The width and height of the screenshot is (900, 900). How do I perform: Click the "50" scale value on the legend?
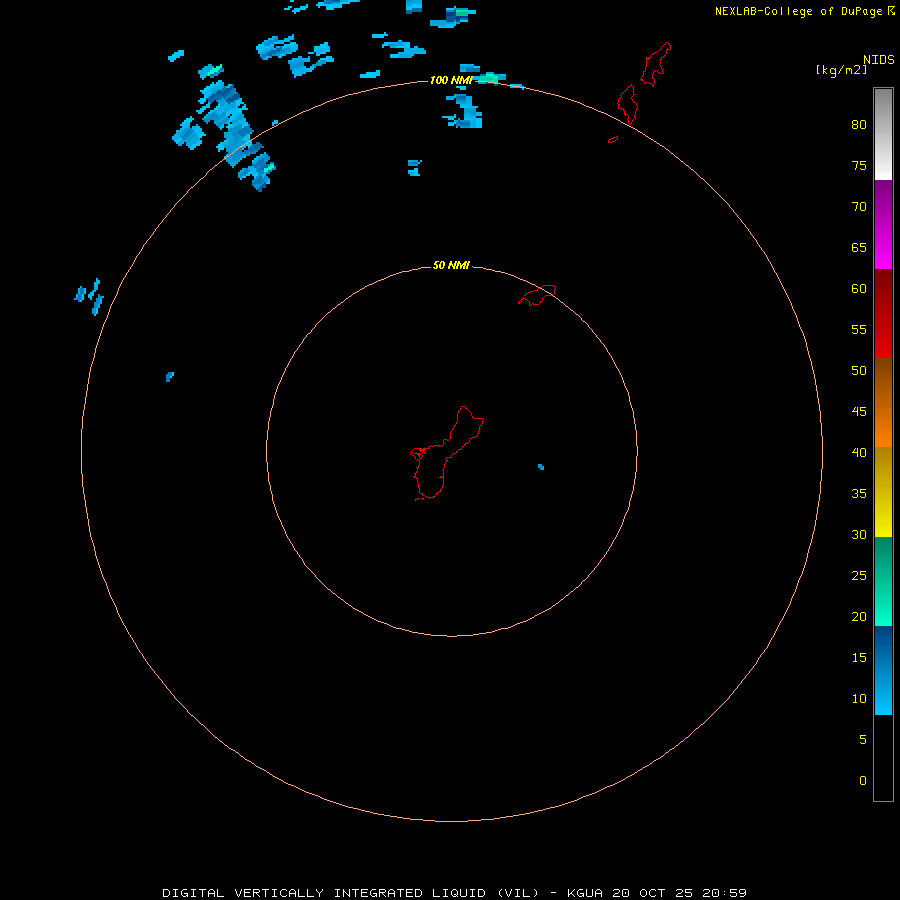point(859,371)
